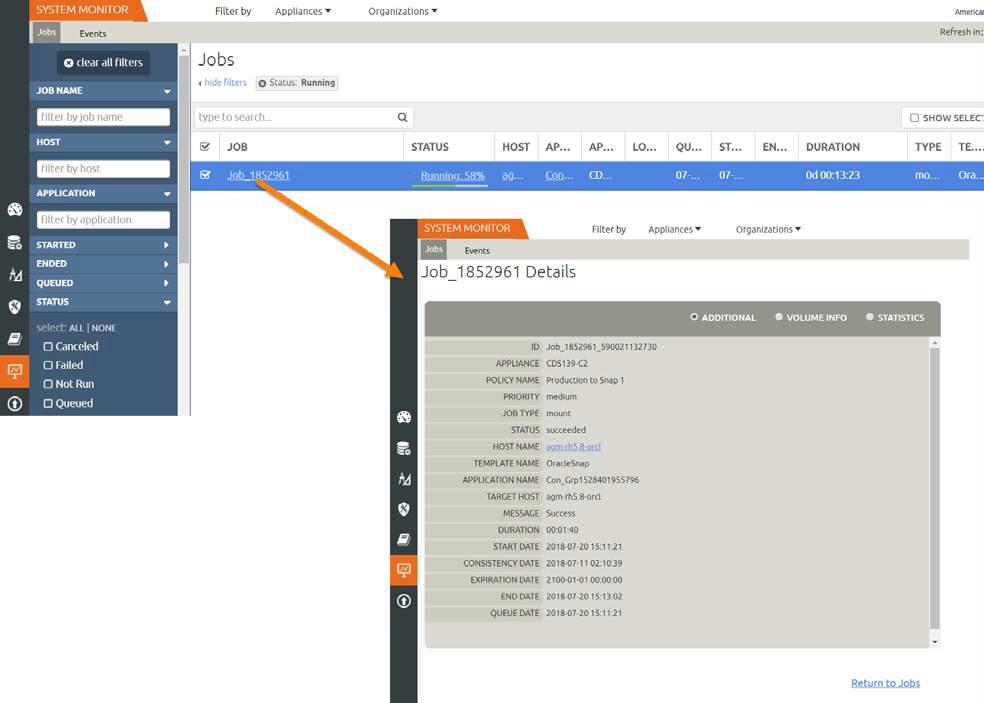Toggle the Queued status checkbox
This screenshot has height=703, width=984.
coord(48,404)
